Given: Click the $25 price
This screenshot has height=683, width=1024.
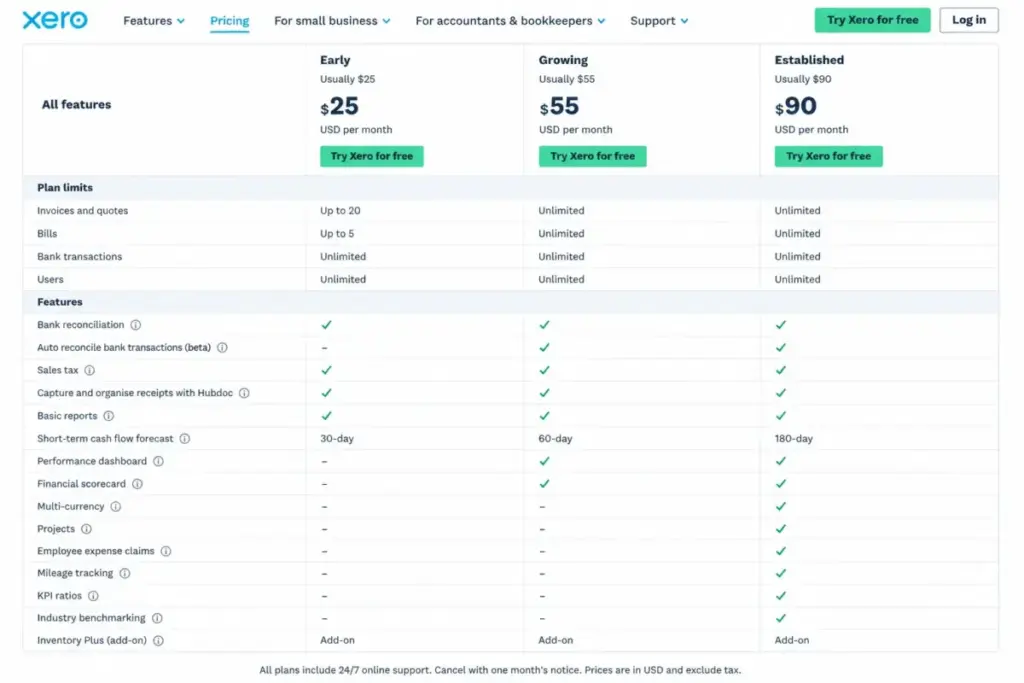Looking at the screenshot, I should click(x=339, y=106).
